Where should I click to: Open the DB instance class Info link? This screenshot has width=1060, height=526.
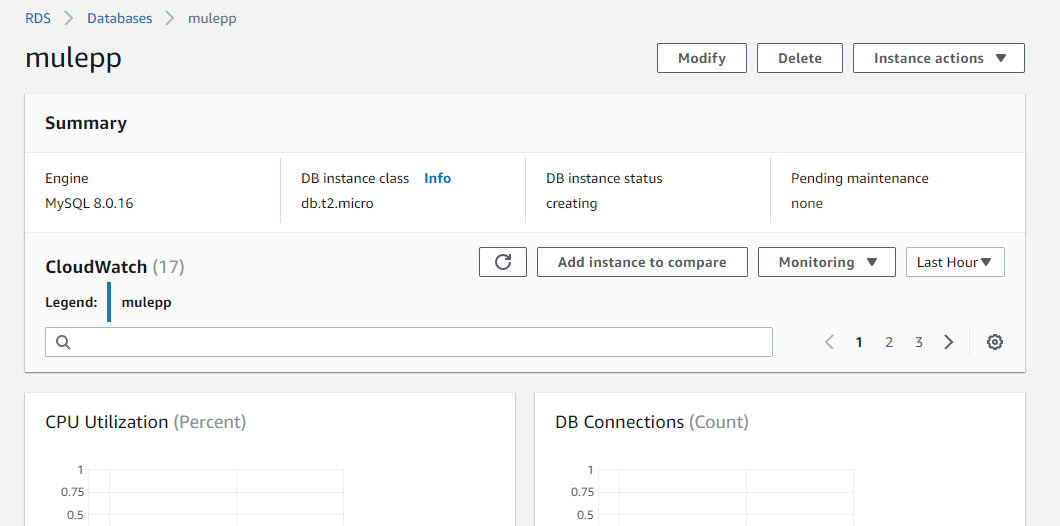(x=437, y=178)
